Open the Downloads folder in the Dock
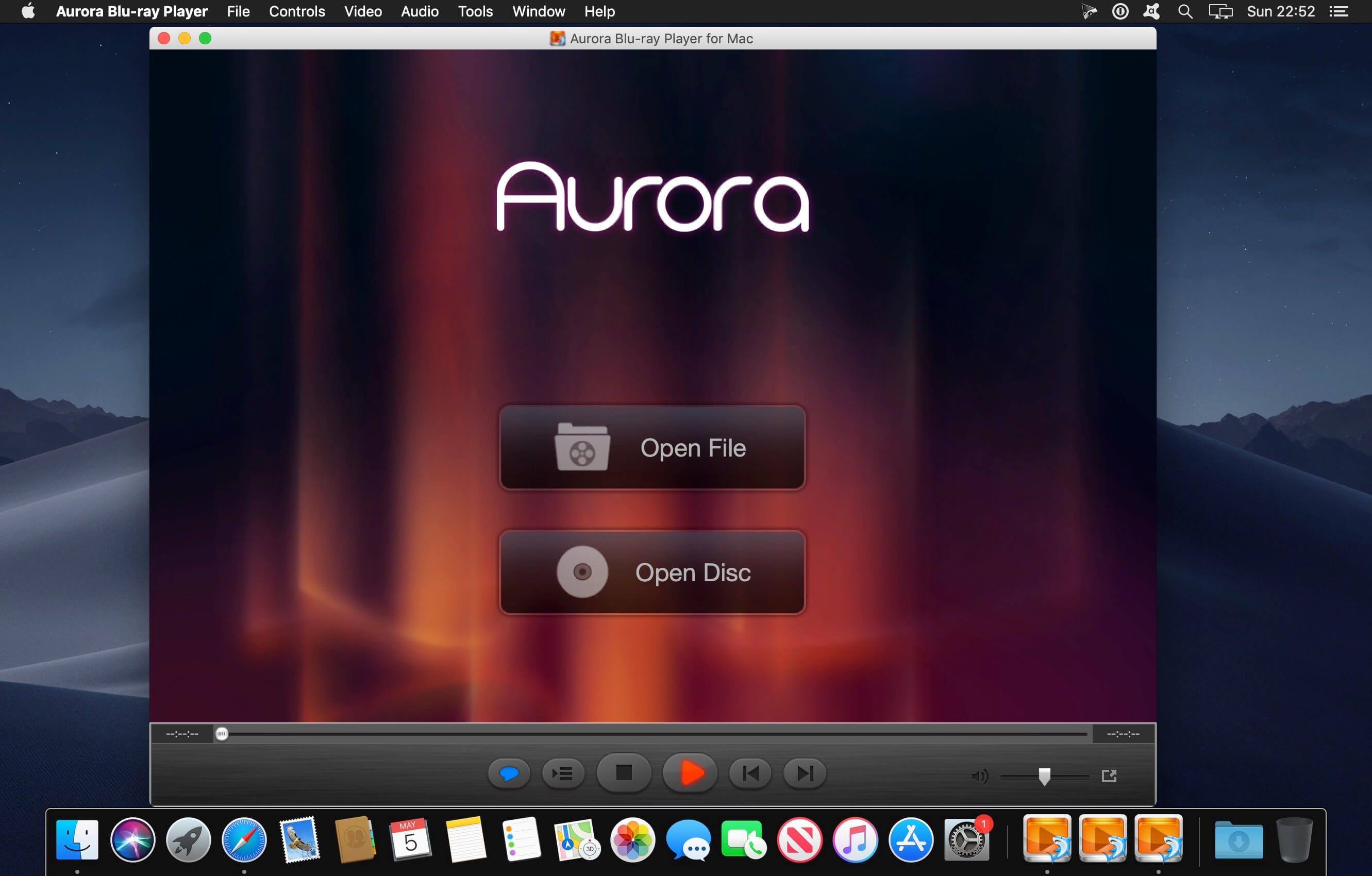The height and width of the screenshot is (876, 1372). click(x=1239, y=839)
